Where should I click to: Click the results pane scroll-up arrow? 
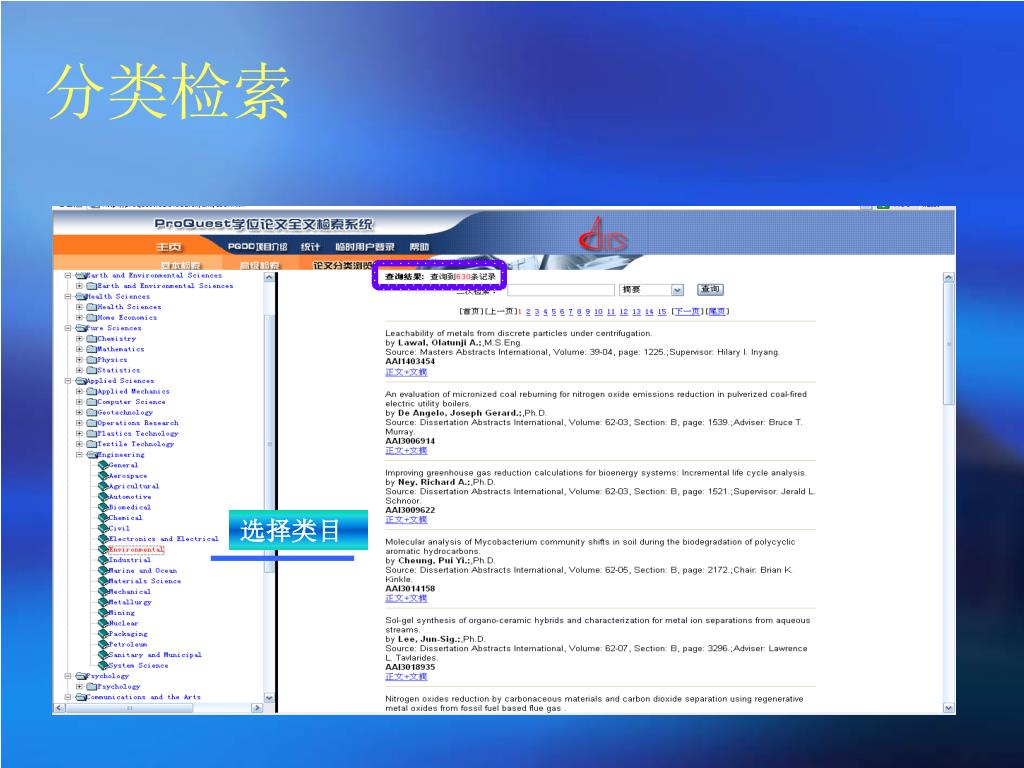(949, 278)
